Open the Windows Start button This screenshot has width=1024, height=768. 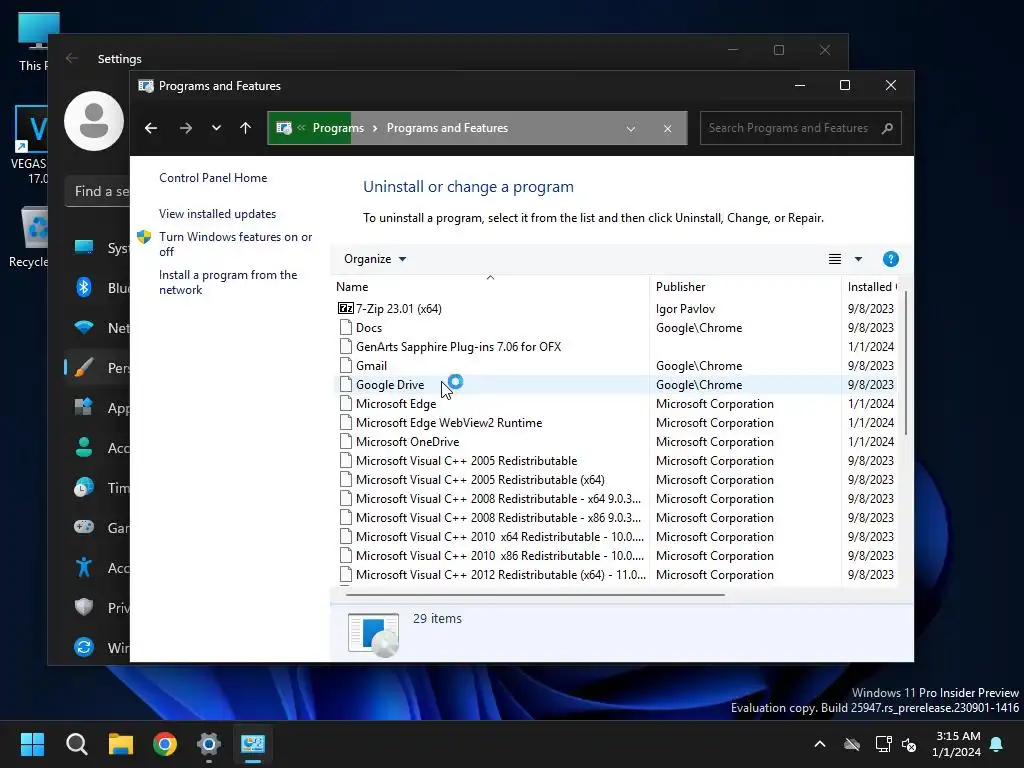coord(32,744)
